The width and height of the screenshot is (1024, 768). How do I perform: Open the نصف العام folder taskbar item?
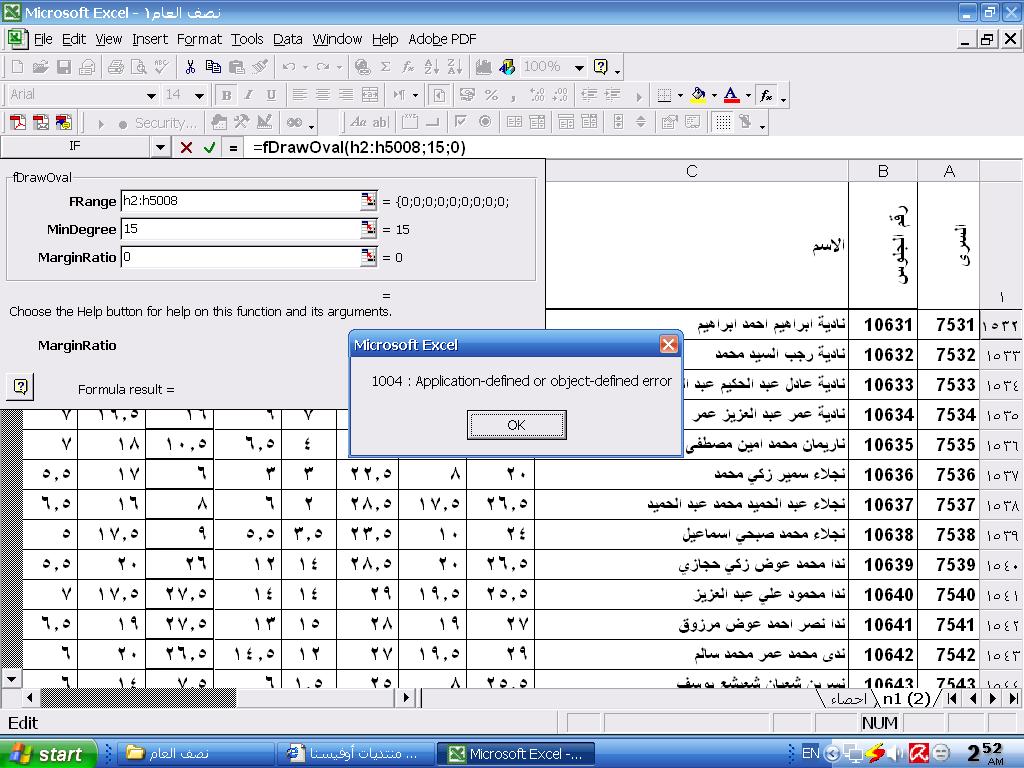click(x=196, y=754)
